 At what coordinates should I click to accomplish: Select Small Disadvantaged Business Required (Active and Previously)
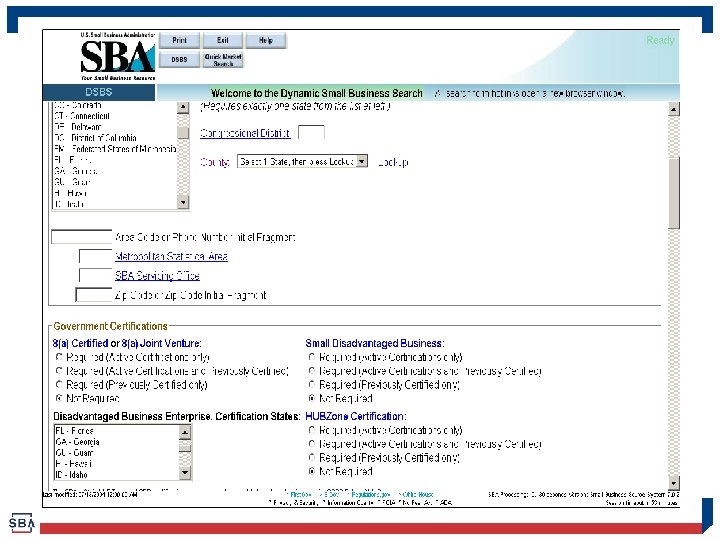[312, 371]
